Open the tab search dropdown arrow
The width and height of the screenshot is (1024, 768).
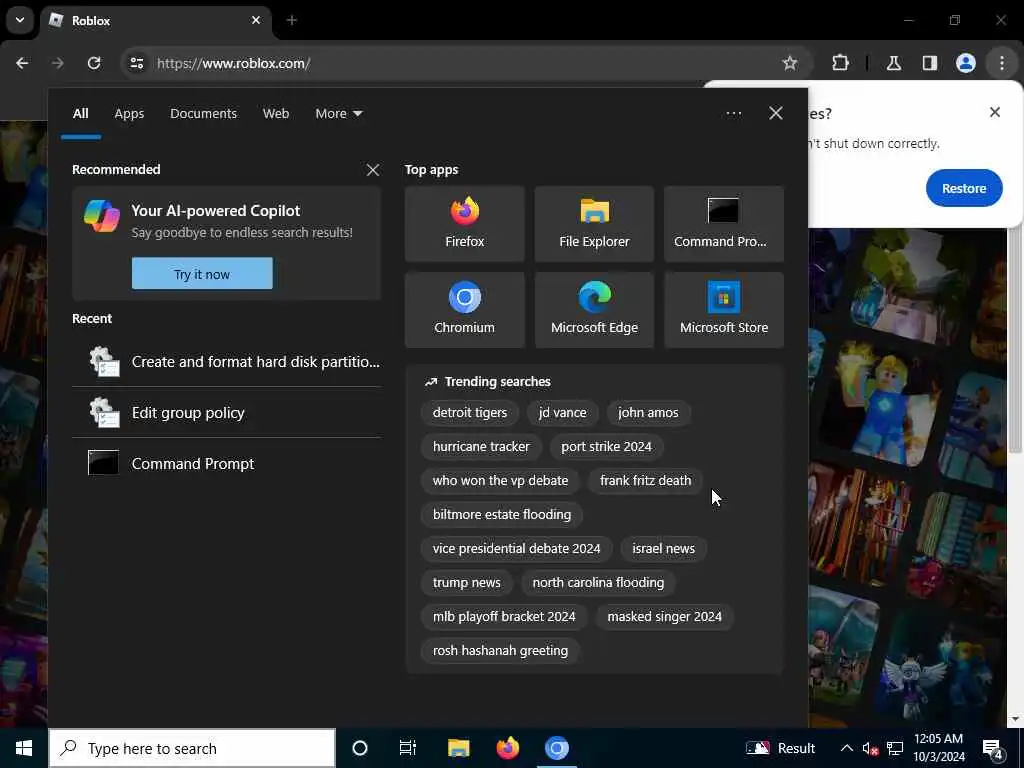click(x=20, y=20)
